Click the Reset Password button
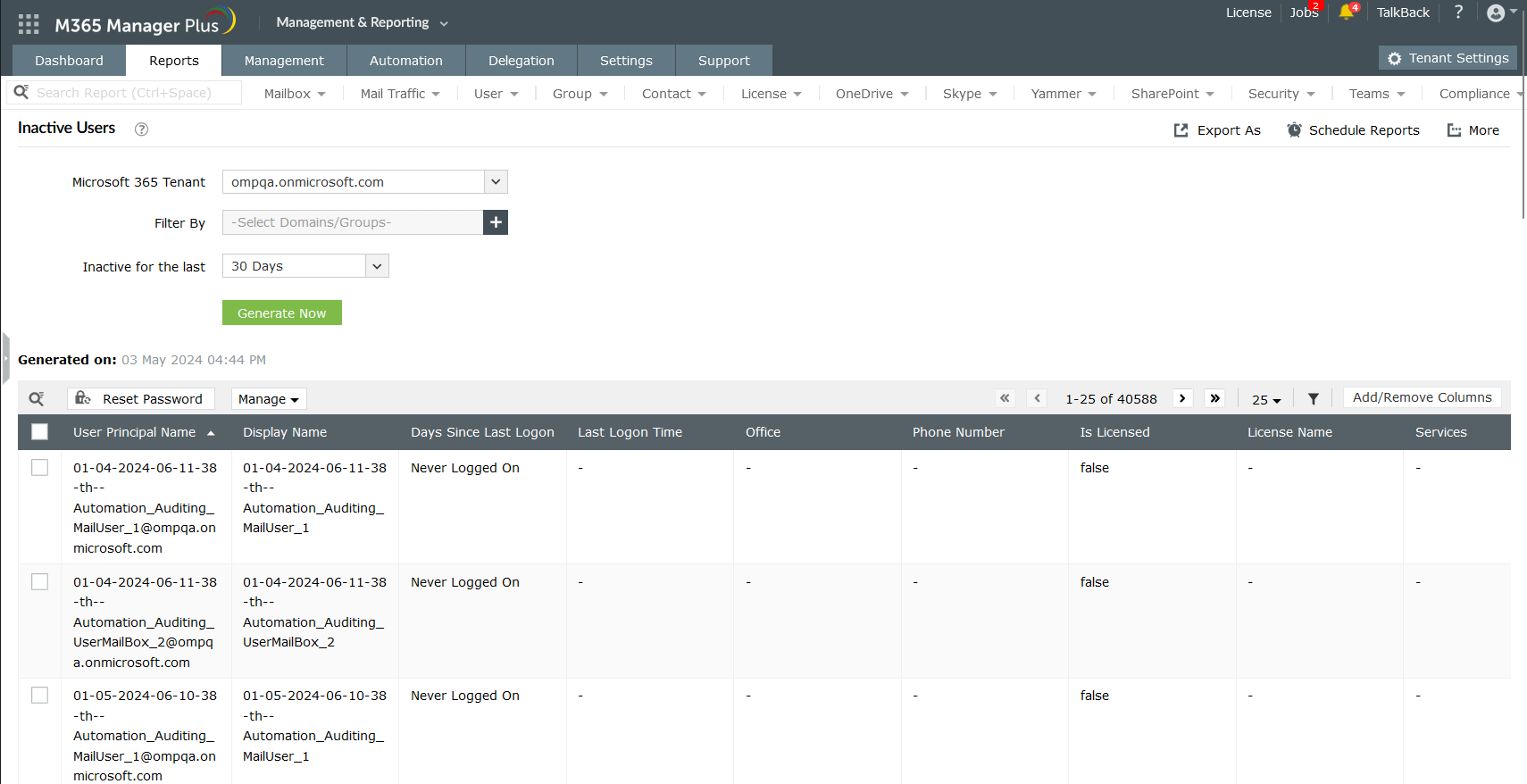 click(x=141, y=399)
